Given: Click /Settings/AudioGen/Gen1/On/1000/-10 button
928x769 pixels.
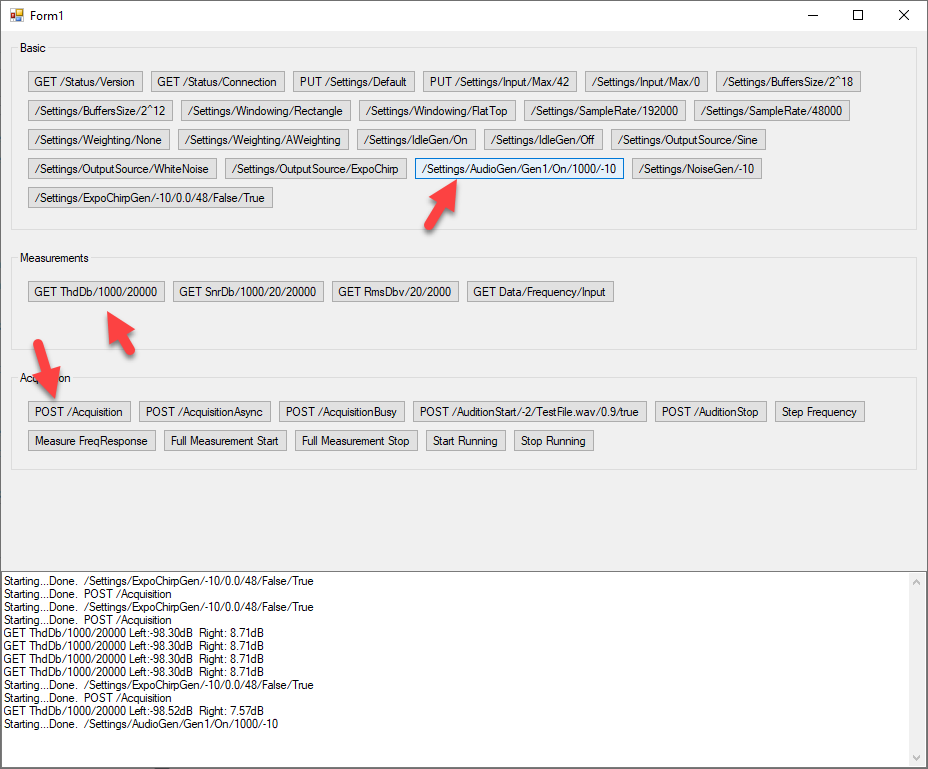Looking at the screenshot, I should coord(519,169).
